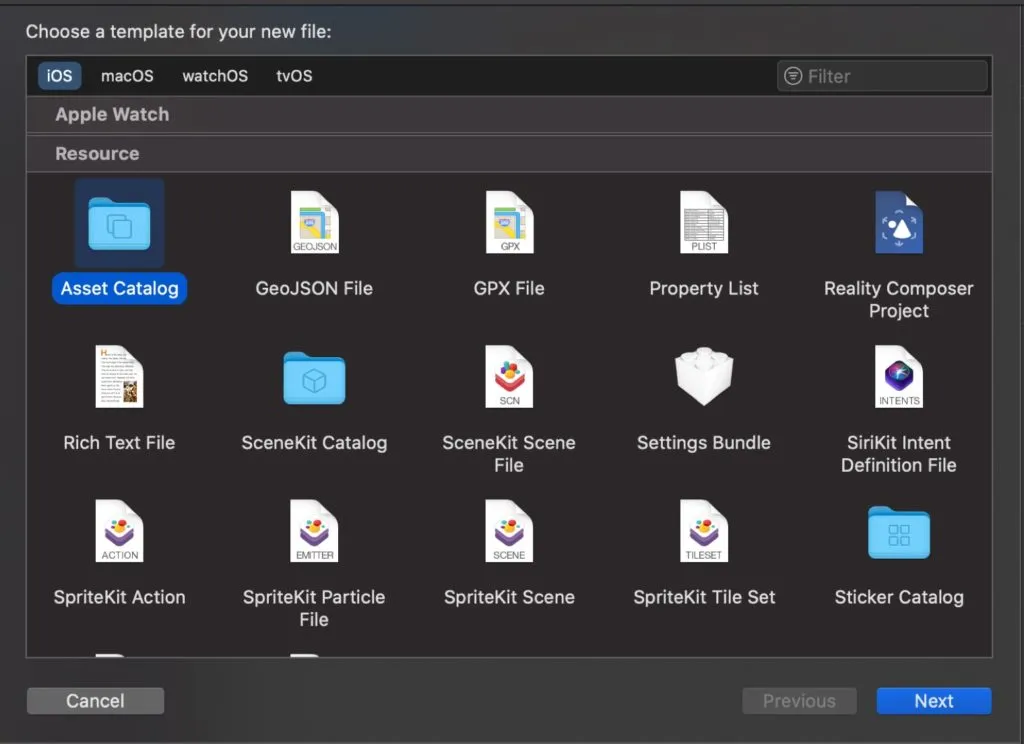The width and height of the screenshot is (1024, 744).
Task: Open the tvOS platform tab
Action: [x=294, y=76]
